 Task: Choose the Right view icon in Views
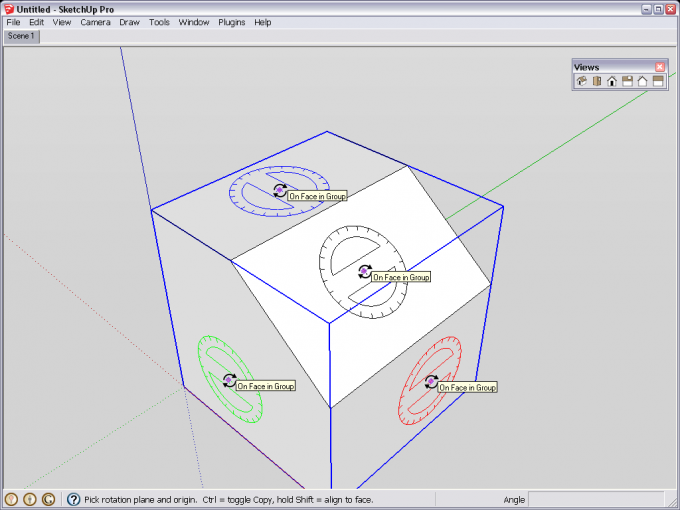coord(627,82)
